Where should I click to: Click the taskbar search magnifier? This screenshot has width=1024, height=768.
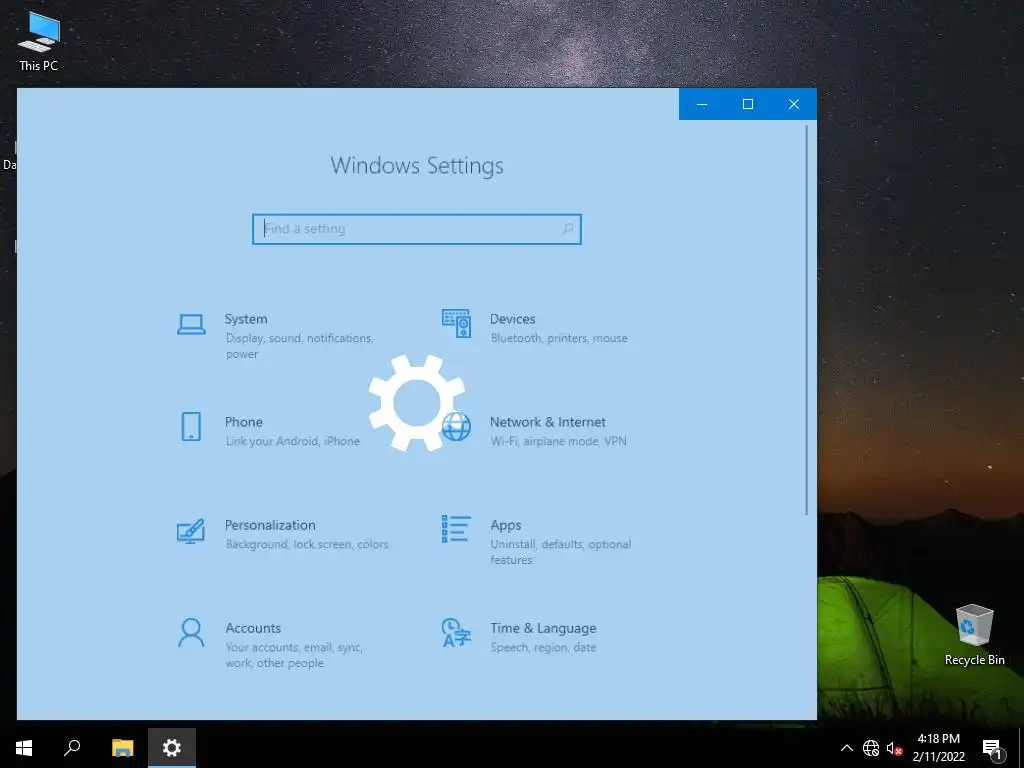click(x=72, y=748)
